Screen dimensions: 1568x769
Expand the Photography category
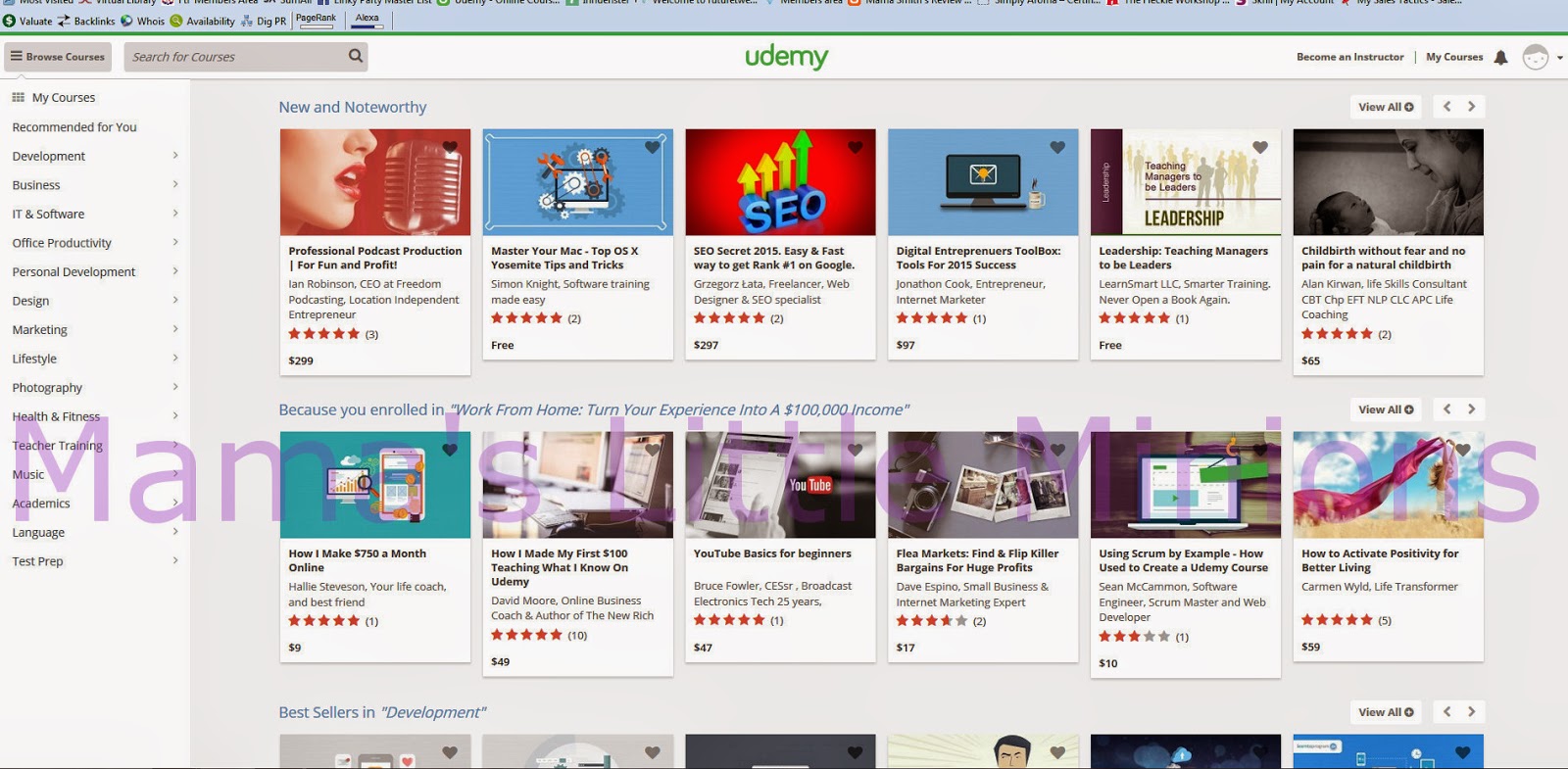[175, 387]
